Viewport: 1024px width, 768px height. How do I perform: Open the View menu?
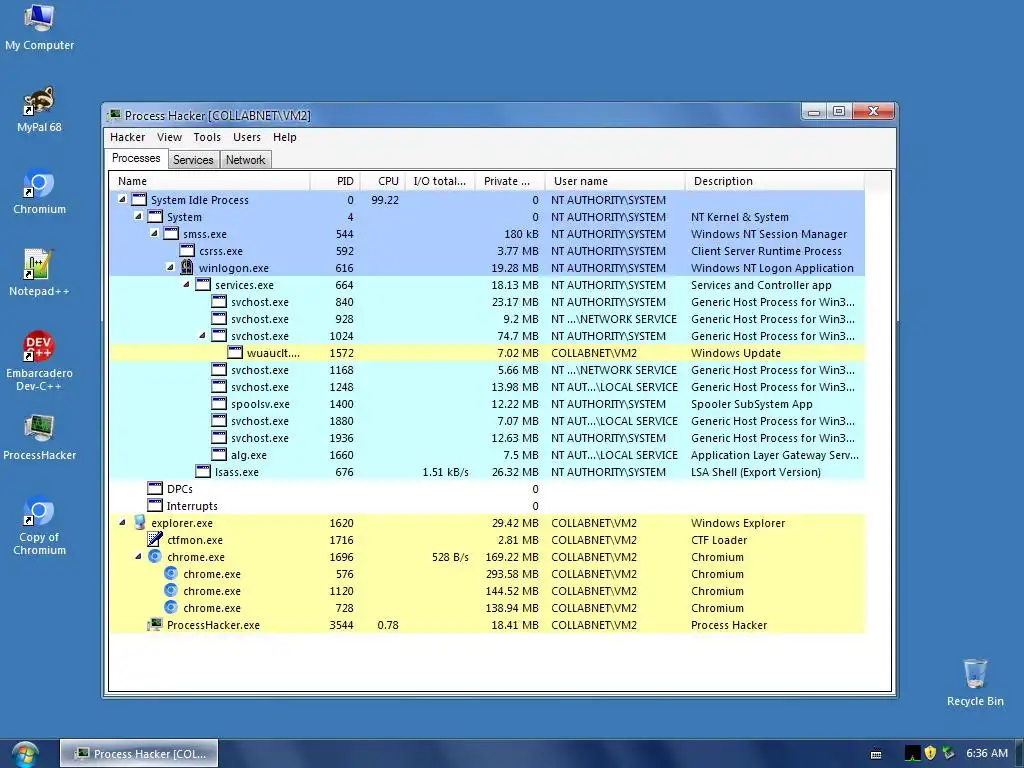point(169,137)
